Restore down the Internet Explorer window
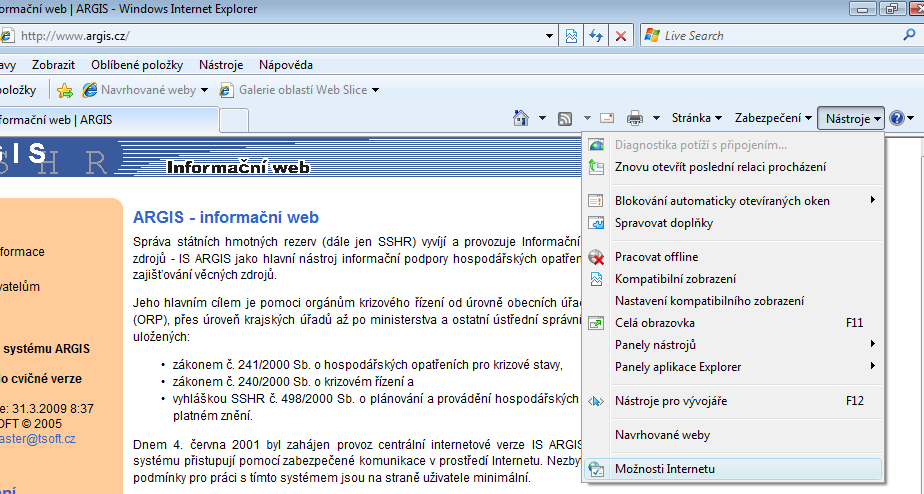The height and width of the screenshot is (494, 924). click(891, 9)
